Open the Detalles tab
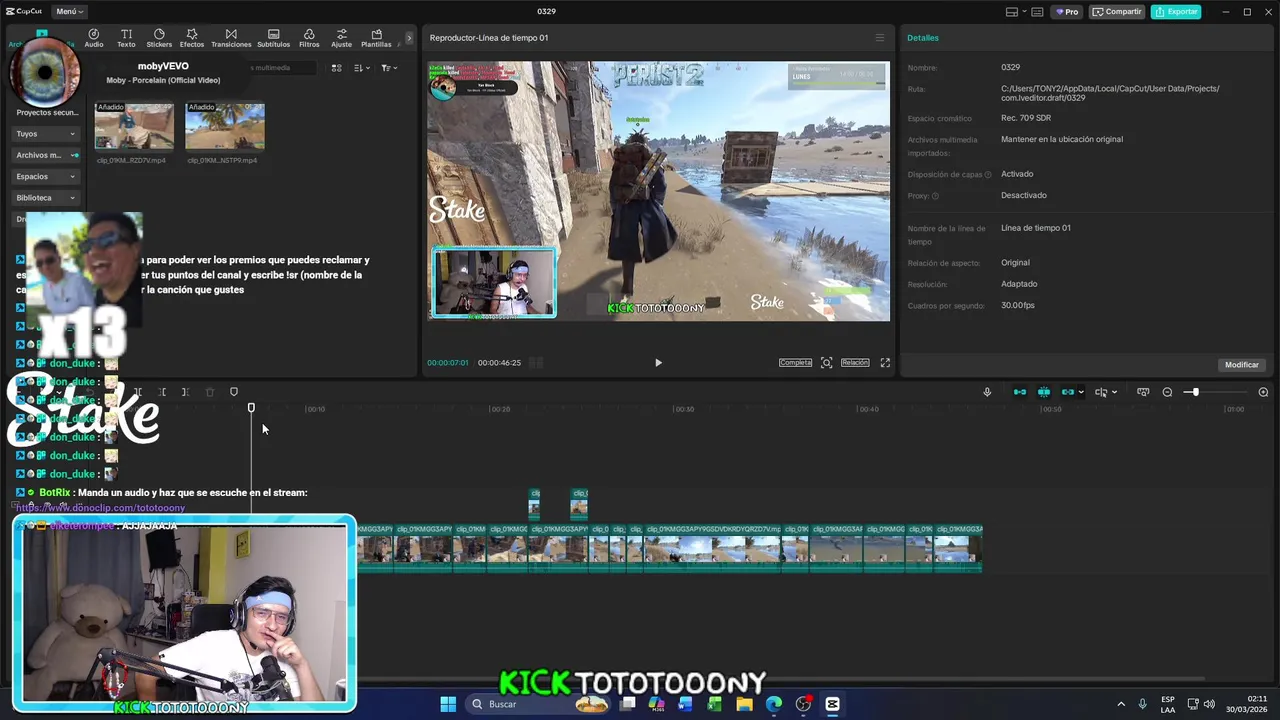The height and width of the screenshot is (720, 1280). 923,38
